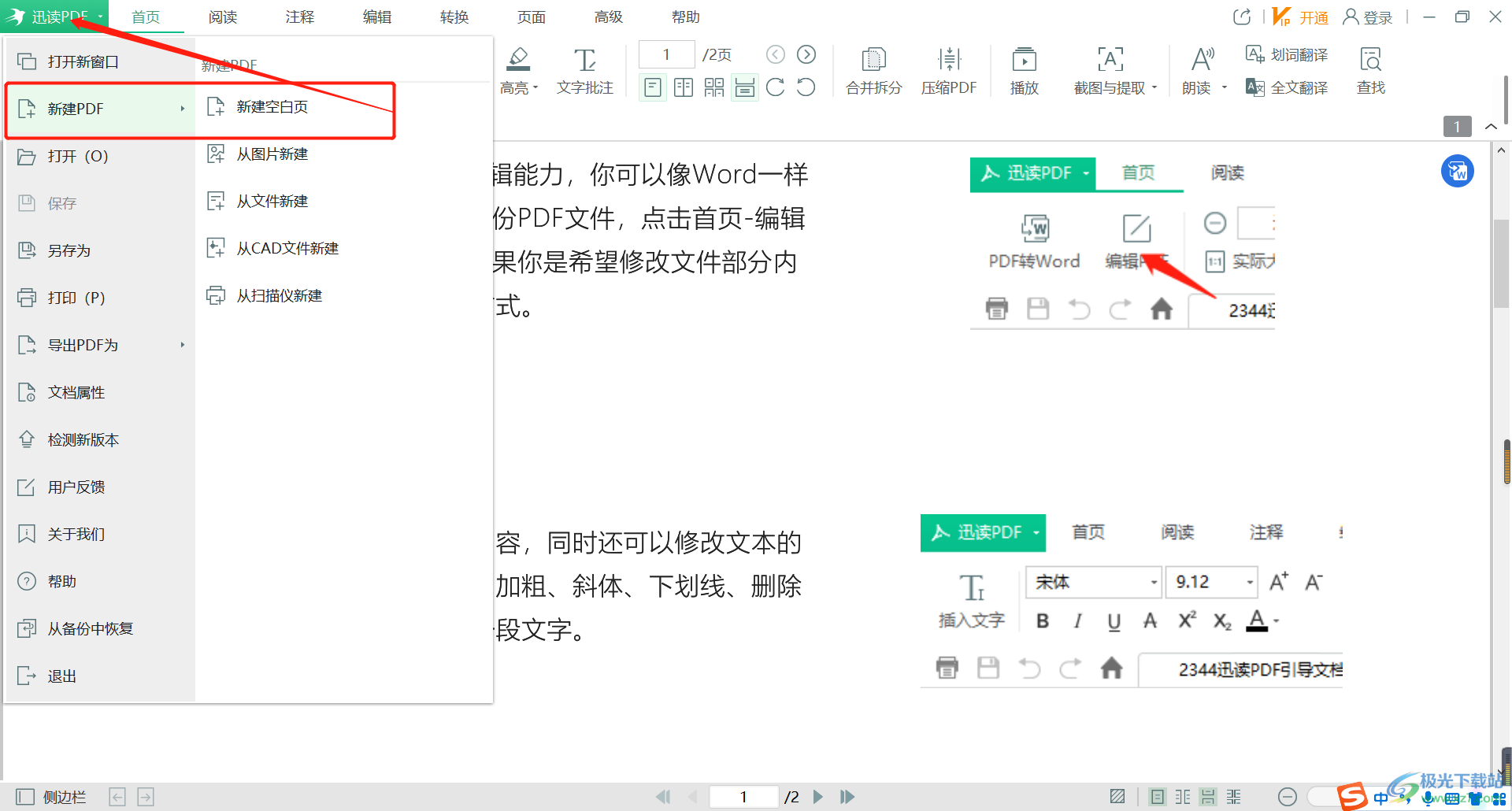The height and width of the screenshot is (811, 1512).
Task: Switch to the 页面 ribbon tab
Action: 532,17
